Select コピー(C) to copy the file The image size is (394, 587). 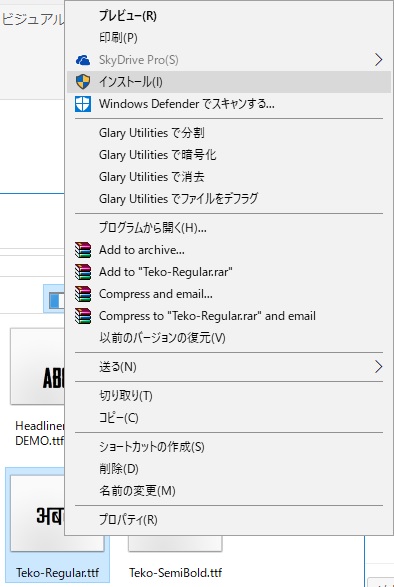[x=229, y=418]
